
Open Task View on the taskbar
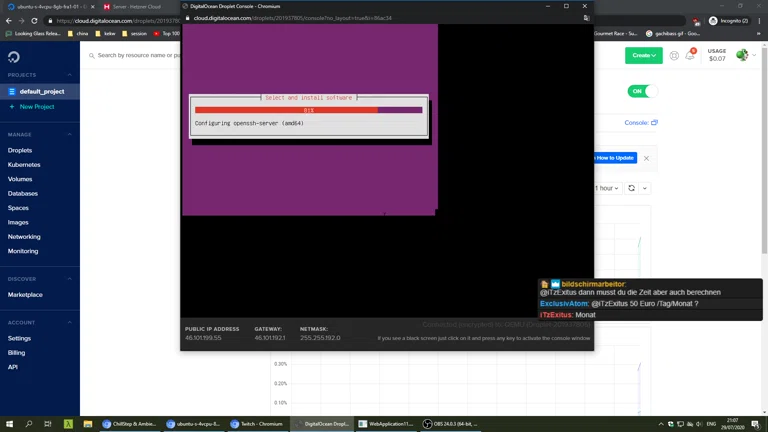(48, 424)
